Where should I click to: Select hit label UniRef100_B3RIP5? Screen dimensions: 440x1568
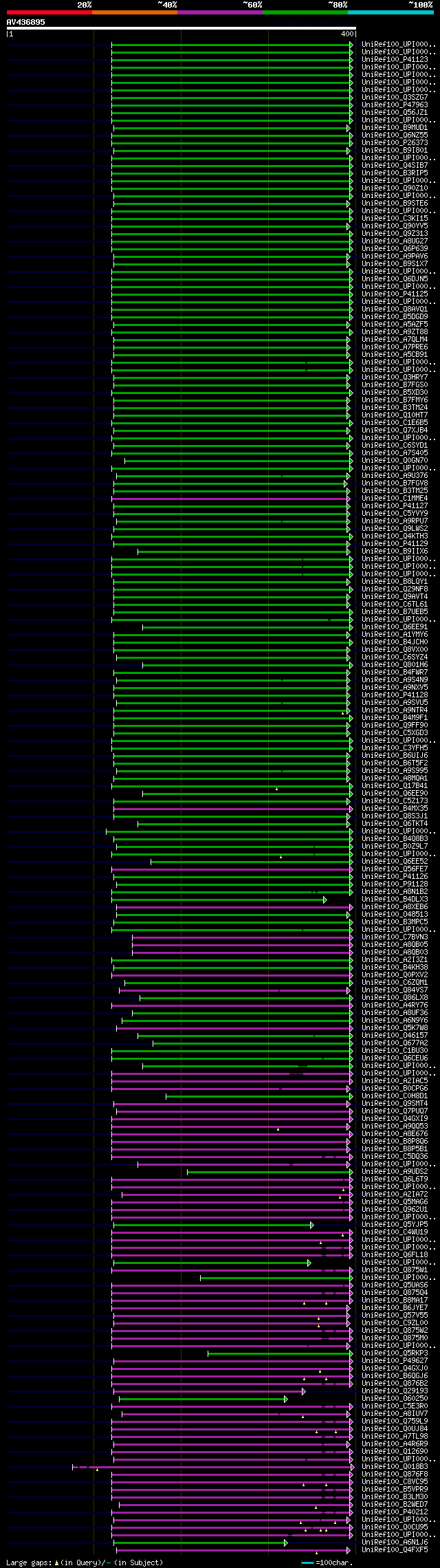point(395,173)
